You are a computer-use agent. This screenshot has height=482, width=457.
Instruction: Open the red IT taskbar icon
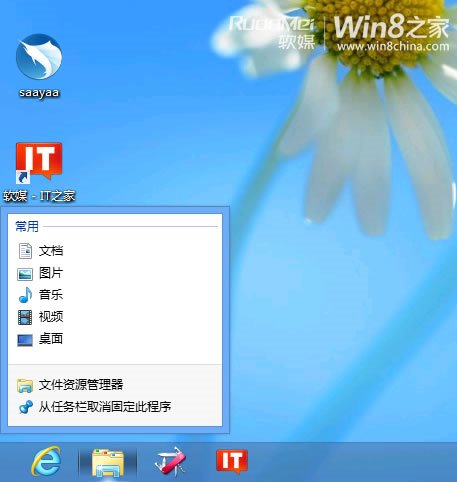click(232, 461)
